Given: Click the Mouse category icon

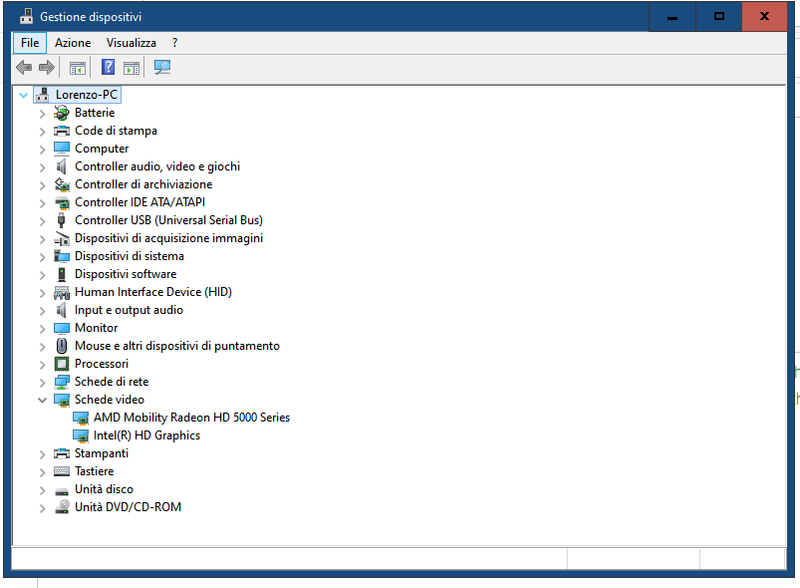Looking at the screenshot, I should (62, 346).
